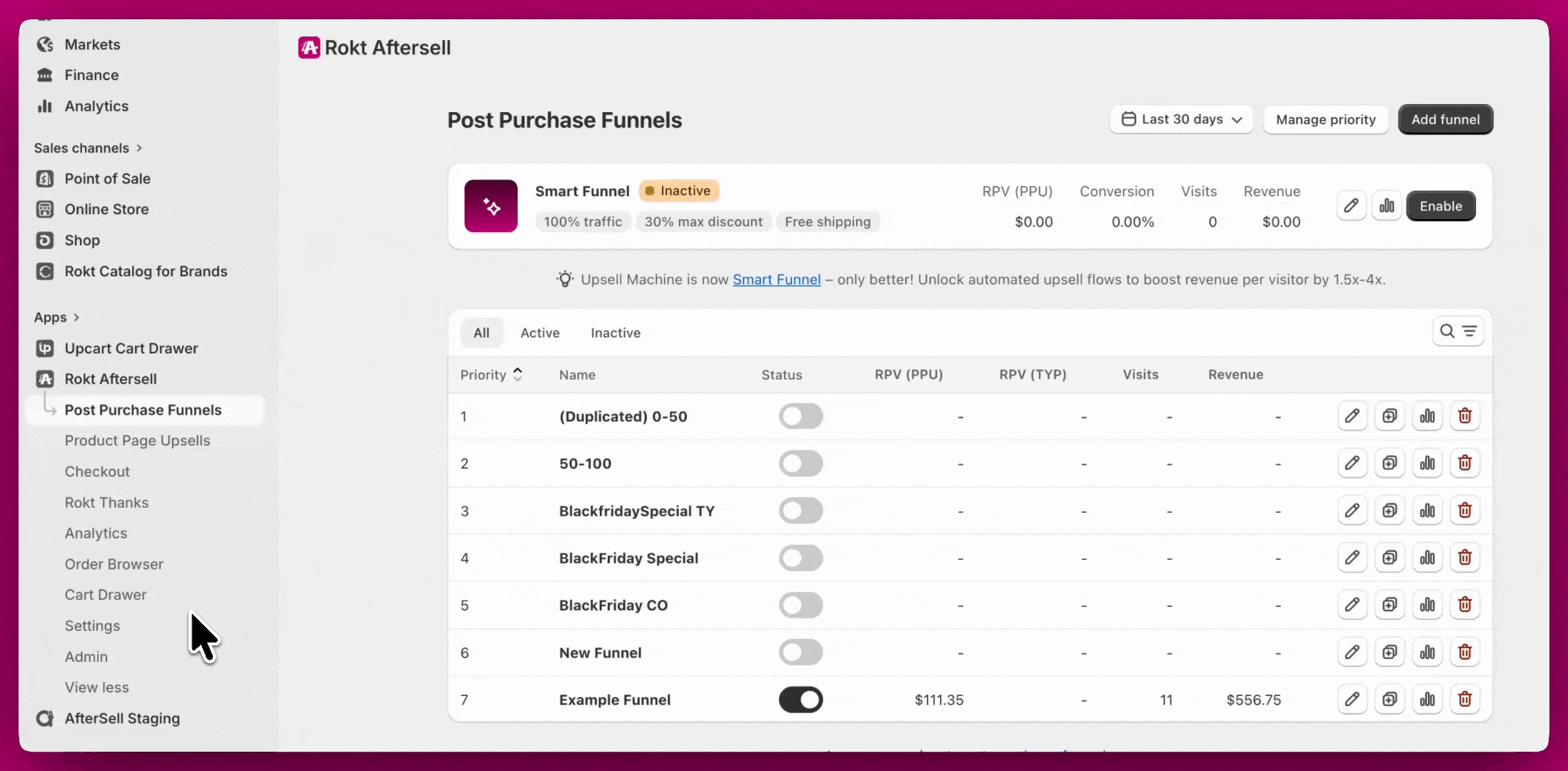Delete the BlackFriday CO funnel

tap(1464, 605)
